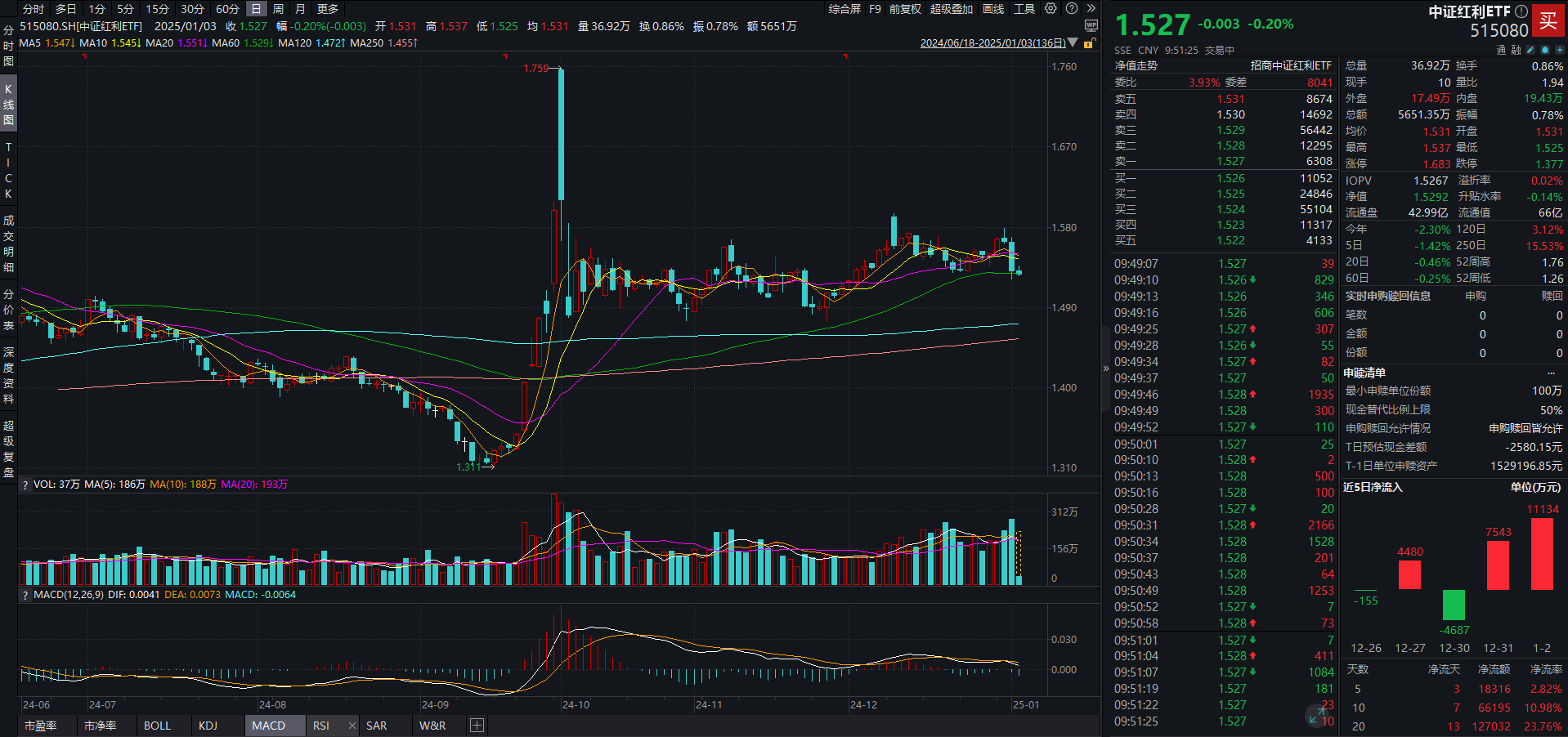Switch to the KDJ indicator tab
Screen dimensions: 1568x737
pyautogui.click(x=208, y=726)
